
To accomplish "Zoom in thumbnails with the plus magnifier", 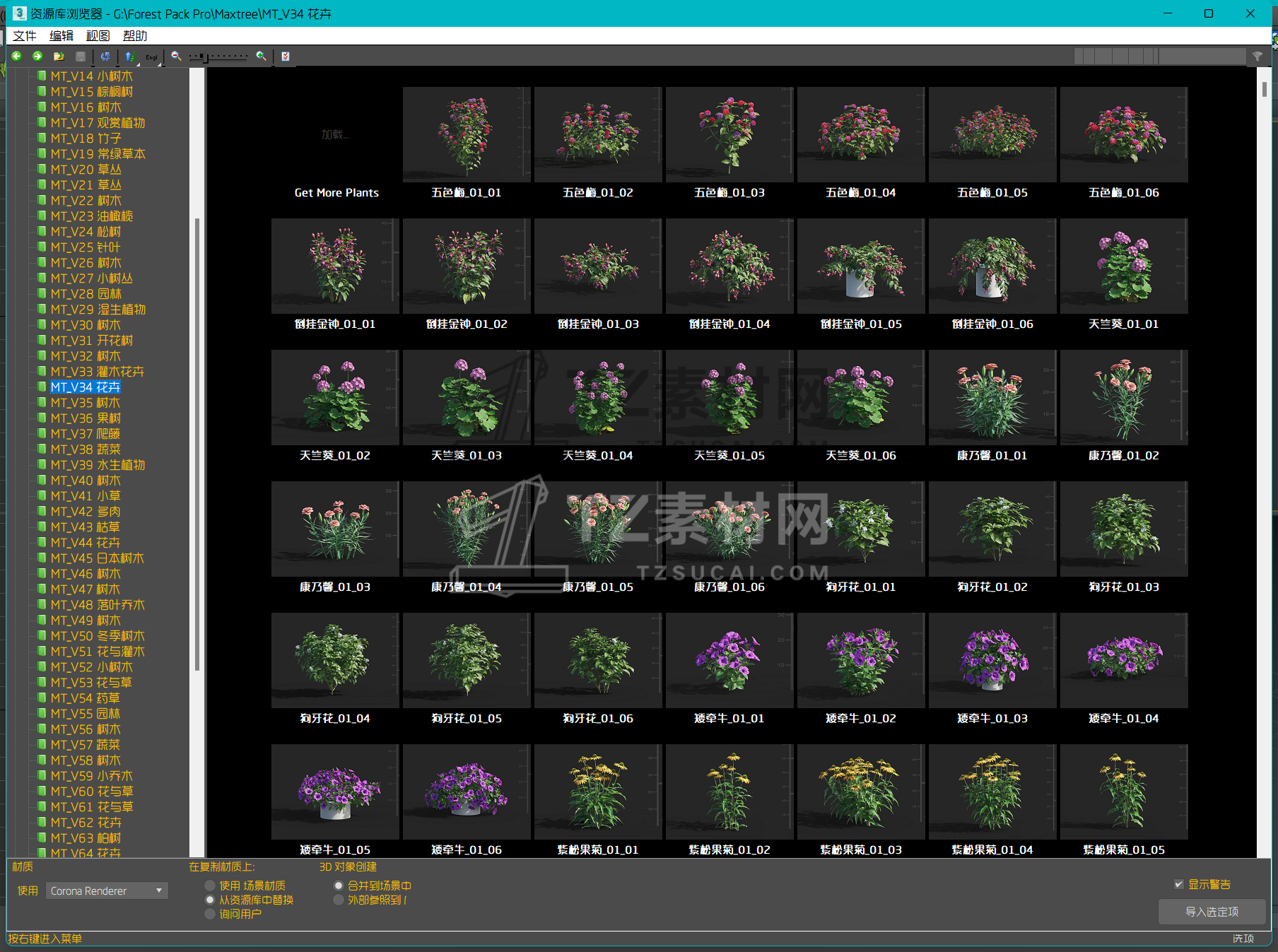I will pos(262,57).
